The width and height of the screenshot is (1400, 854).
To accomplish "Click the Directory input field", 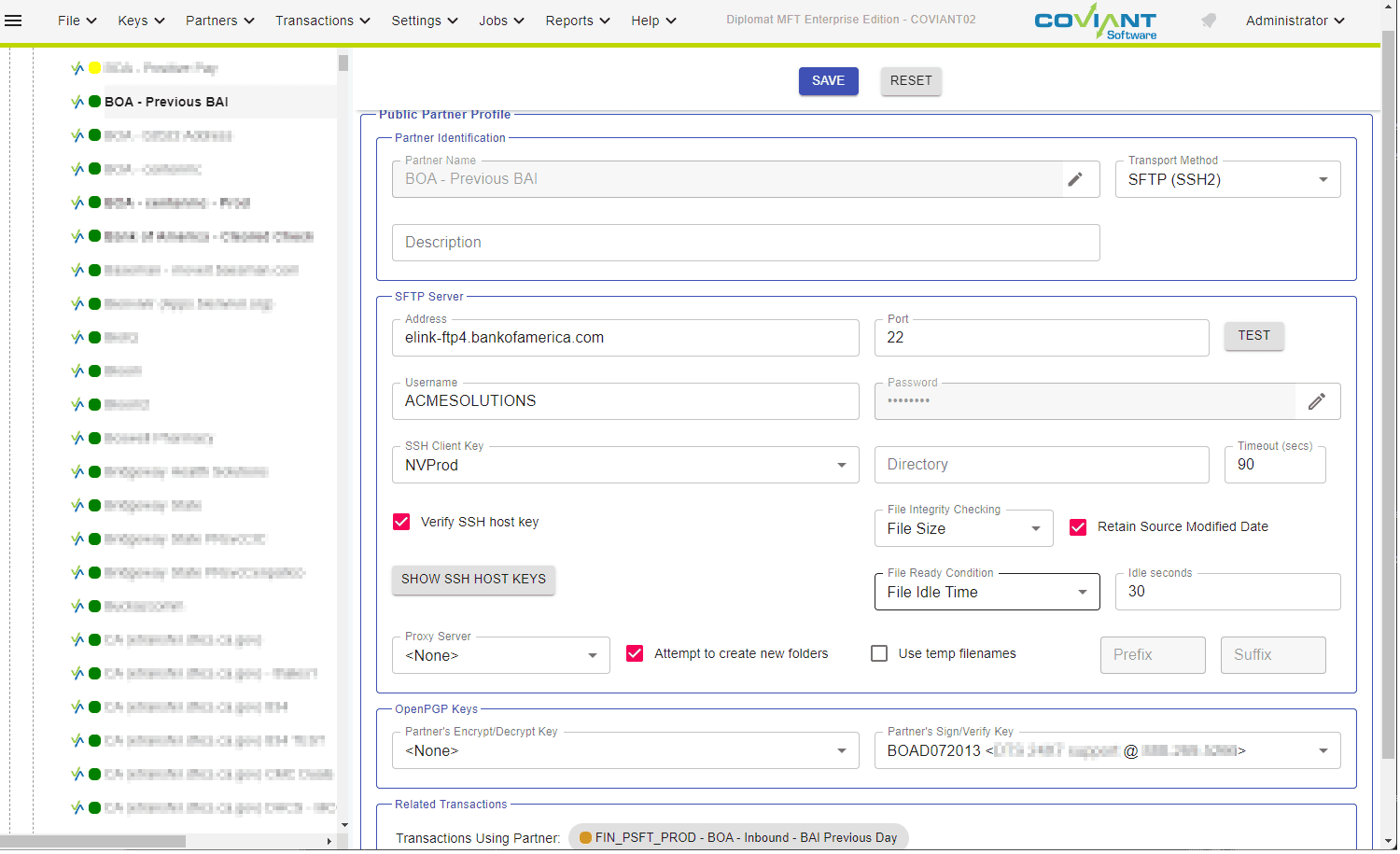I will click(1042, 465).
